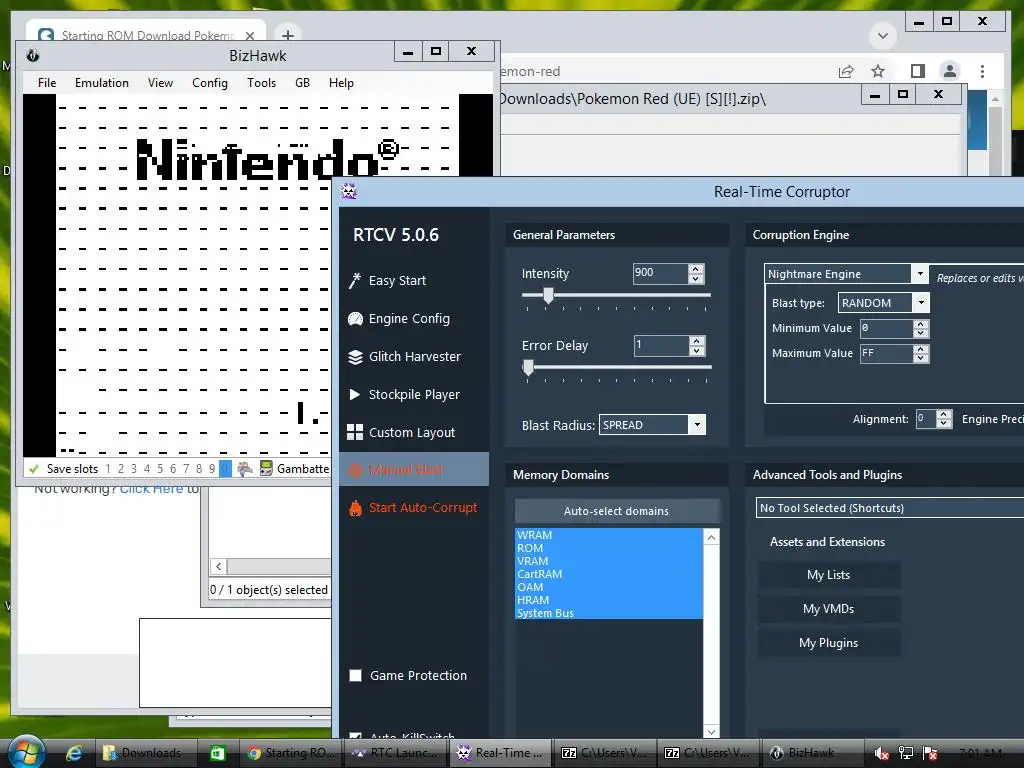The height and width of the screenshot is (768, 1024).
Task: Launch Internet Explorer from taskbar
Action: pyautogui.click(x=74, y=753)
